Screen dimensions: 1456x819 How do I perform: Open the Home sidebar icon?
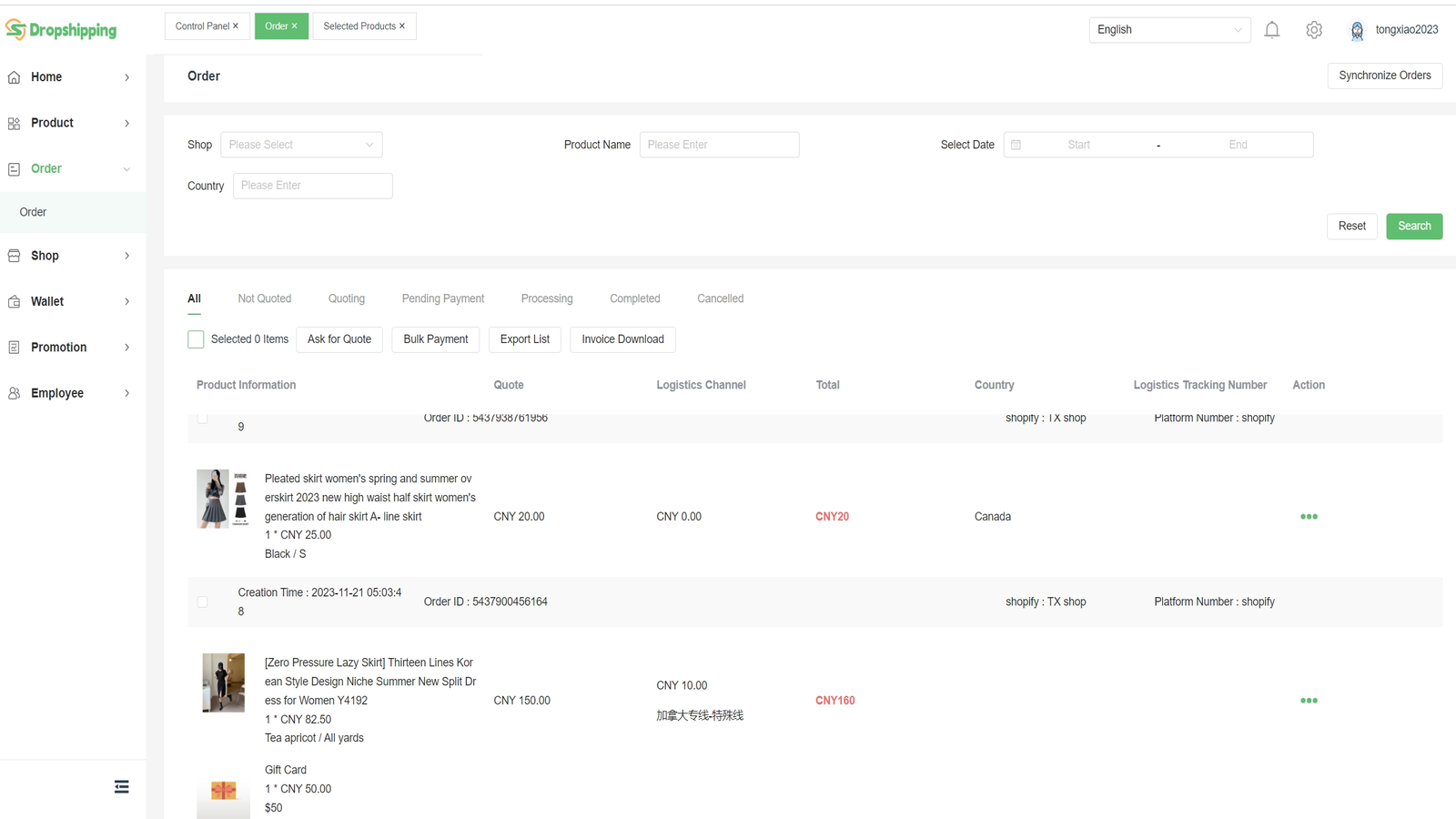click(14, 76)
